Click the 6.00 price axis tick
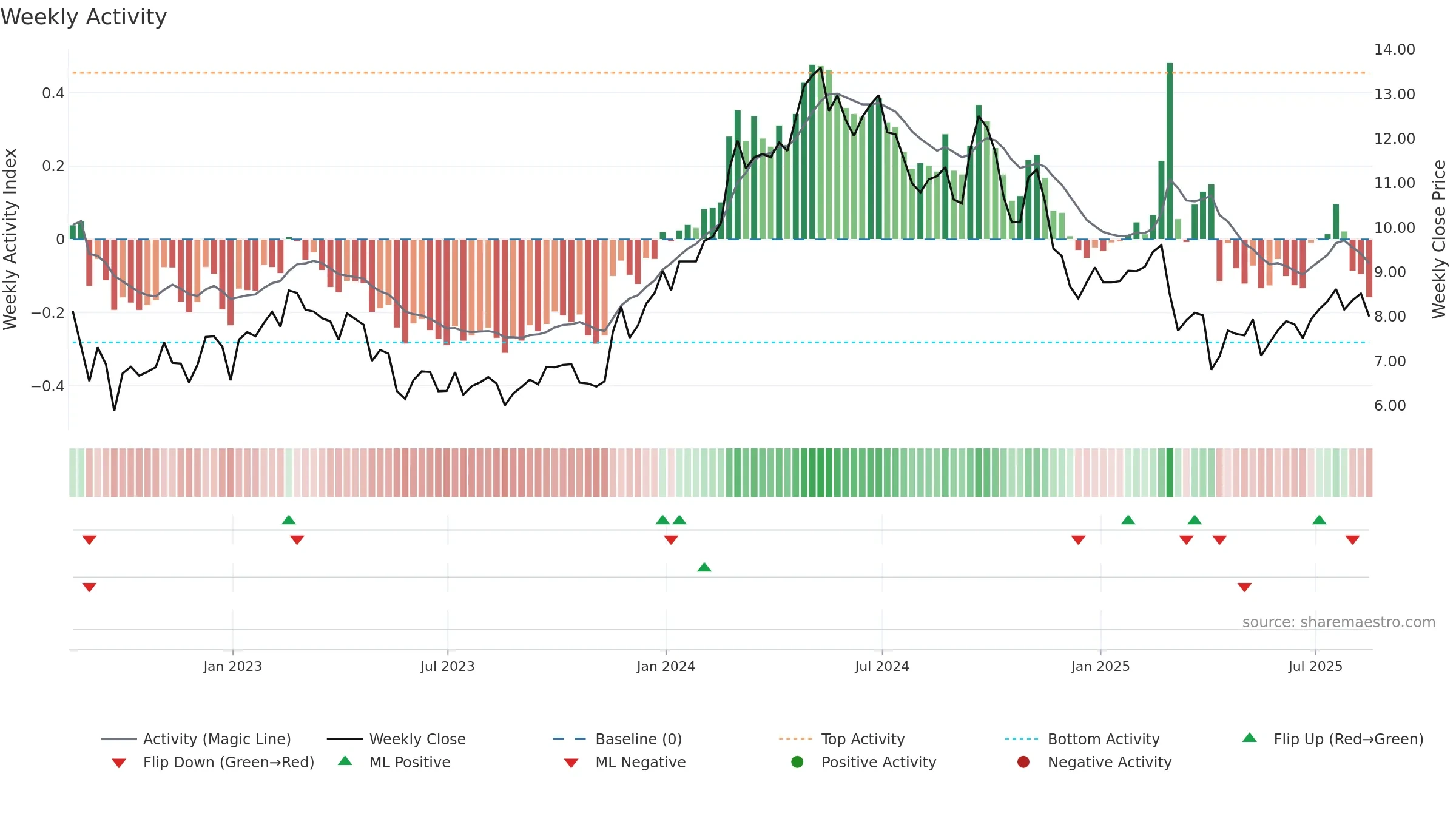 pyautogui.click(x=1390, y=405)
